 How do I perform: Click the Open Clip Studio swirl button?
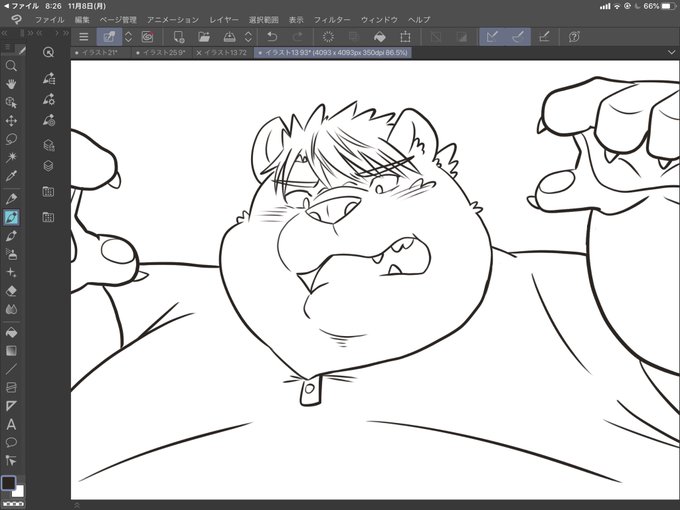click(148, 37)
